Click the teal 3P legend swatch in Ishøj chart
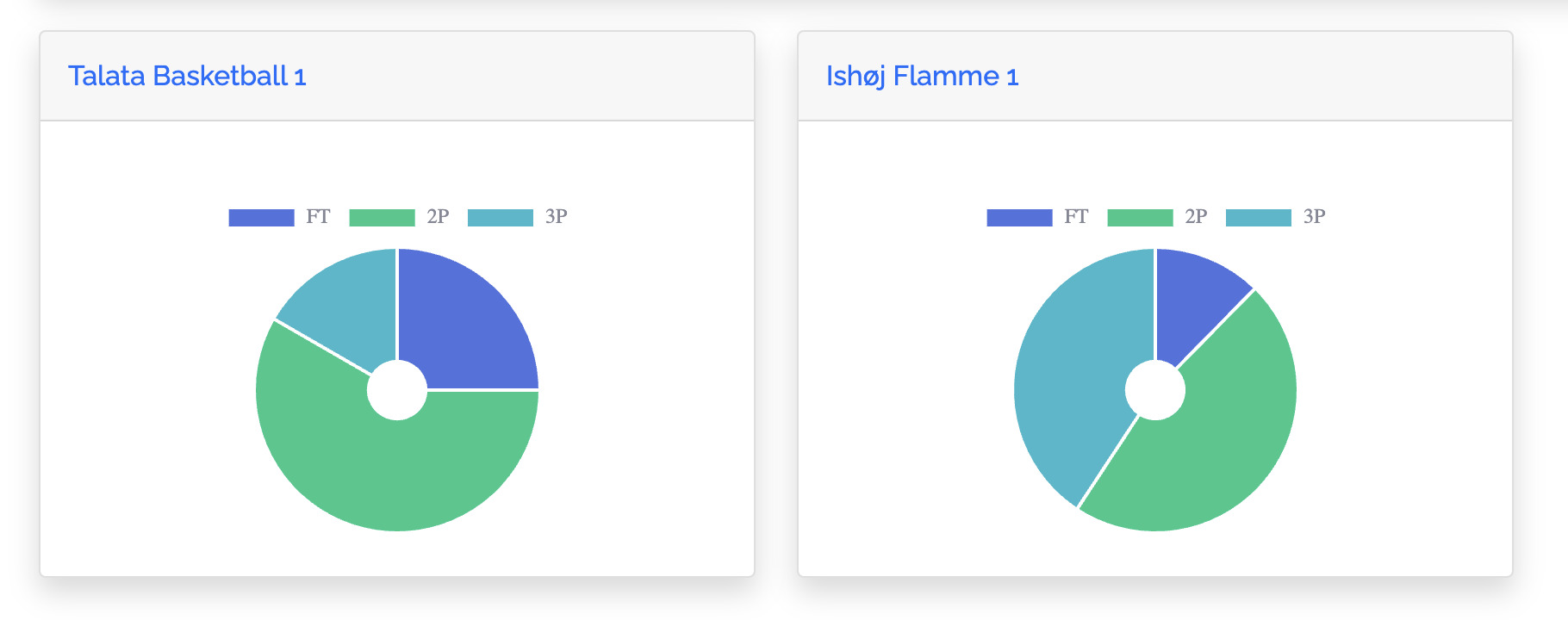 [x=1259, y=218]
